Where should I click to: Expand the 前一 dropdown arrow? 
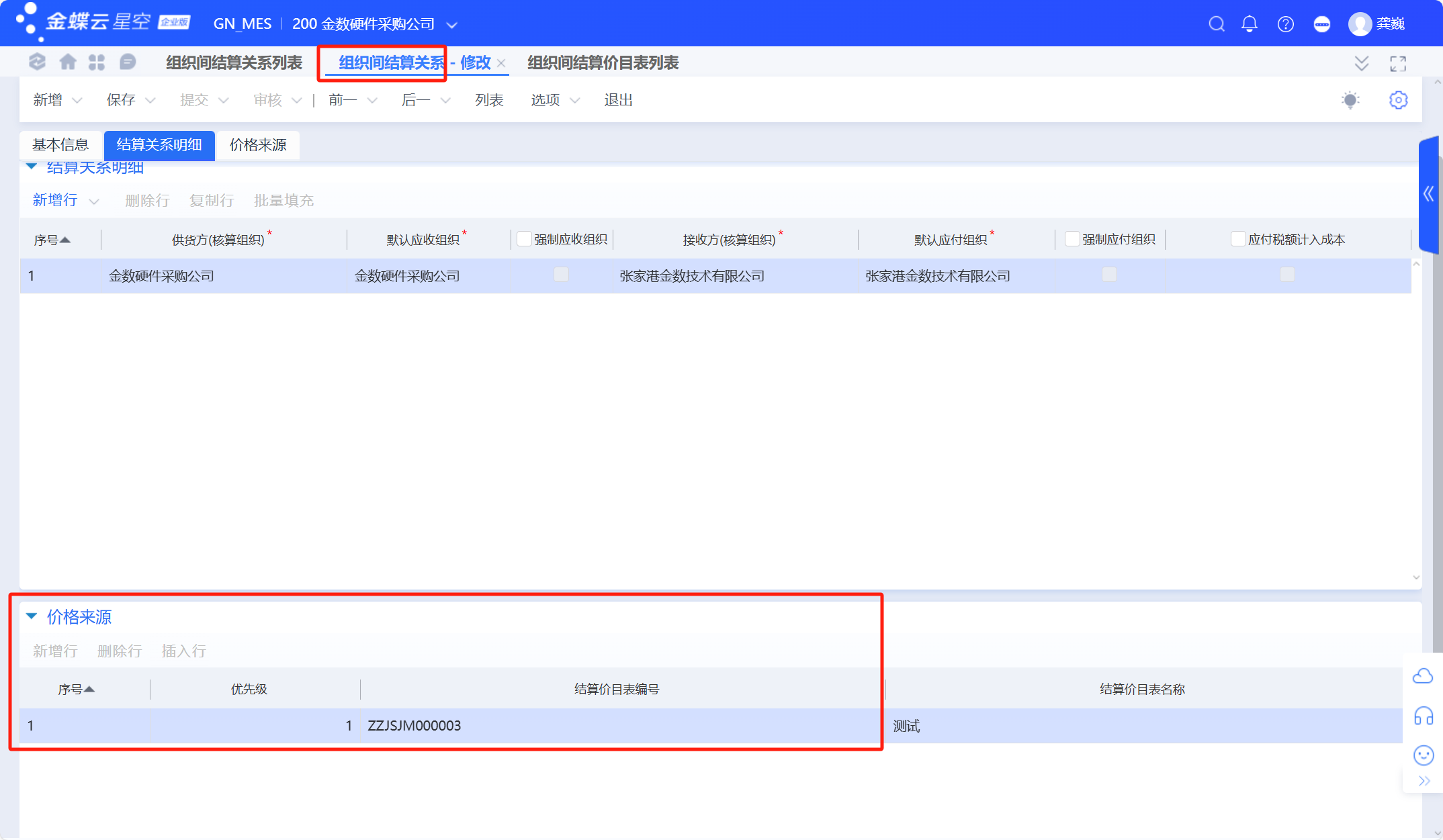[x=372, y=101]
